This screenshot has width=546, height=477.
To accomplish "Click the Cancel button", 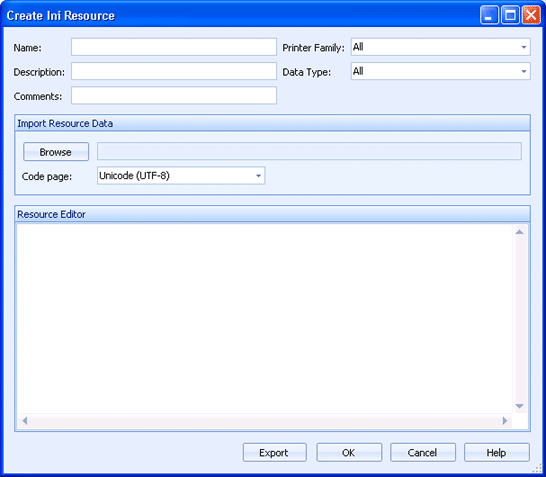I will click(x=423, y=453).
